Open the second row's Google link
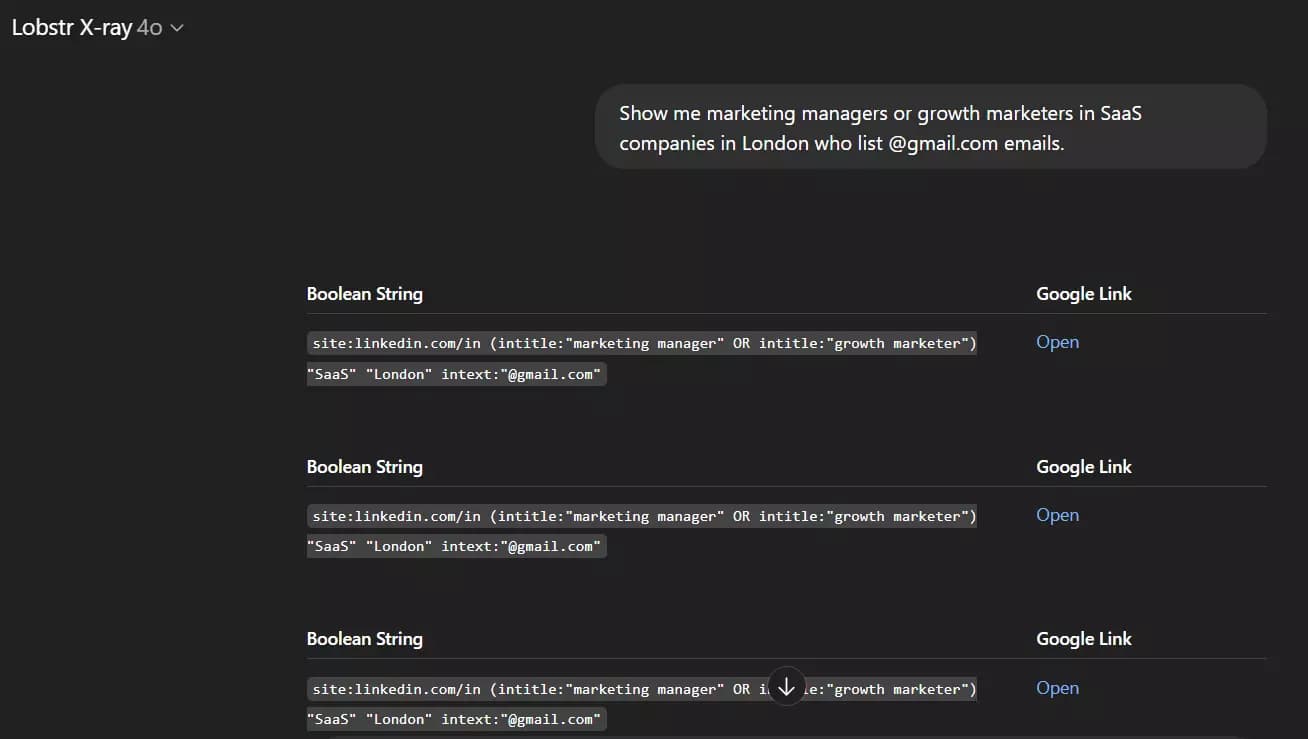The image size is (1308, 739). [1057, 514]
